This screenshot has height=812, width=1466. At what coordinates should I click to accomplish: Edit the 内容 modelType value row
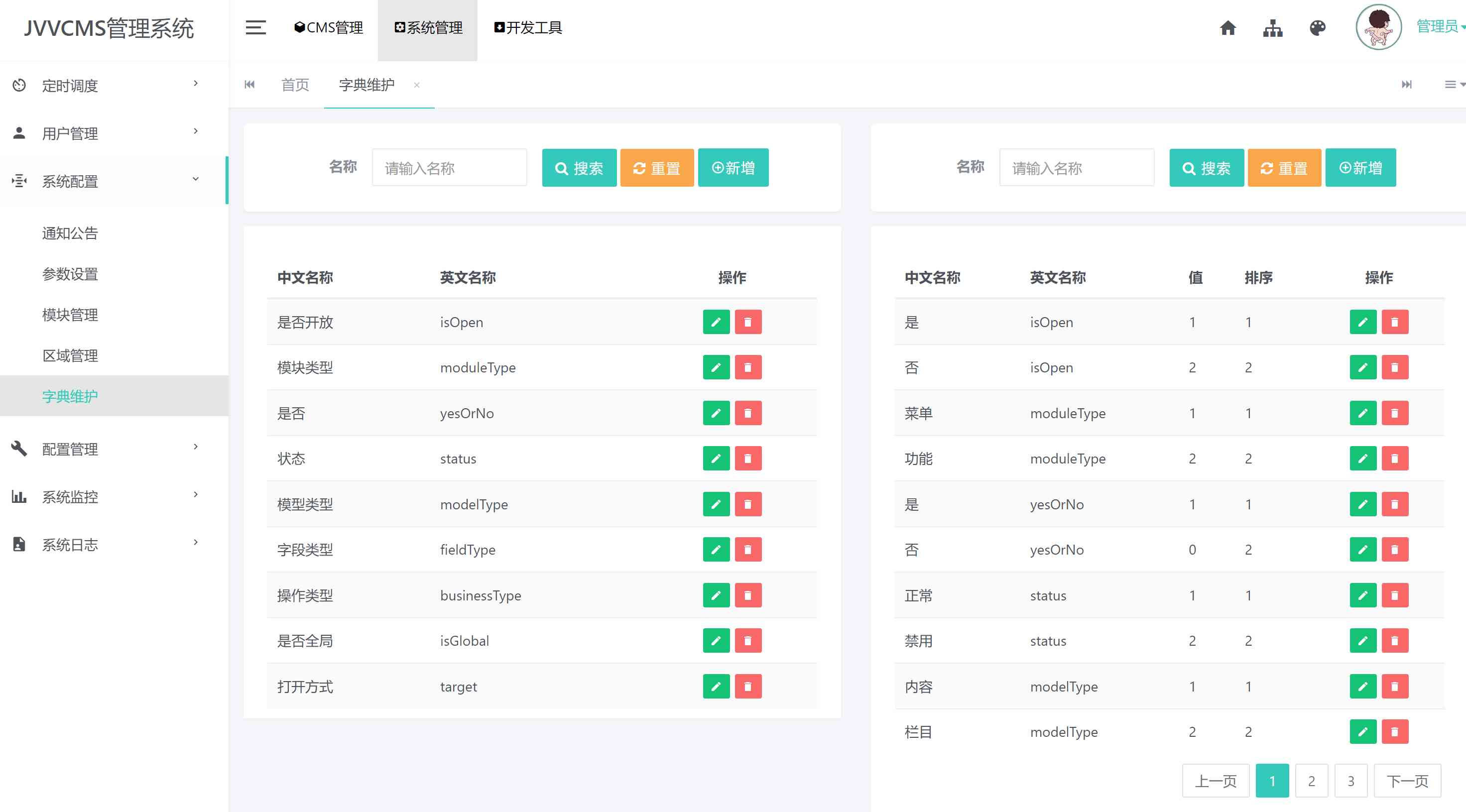pyautogui.click(x=1363, y=686)
